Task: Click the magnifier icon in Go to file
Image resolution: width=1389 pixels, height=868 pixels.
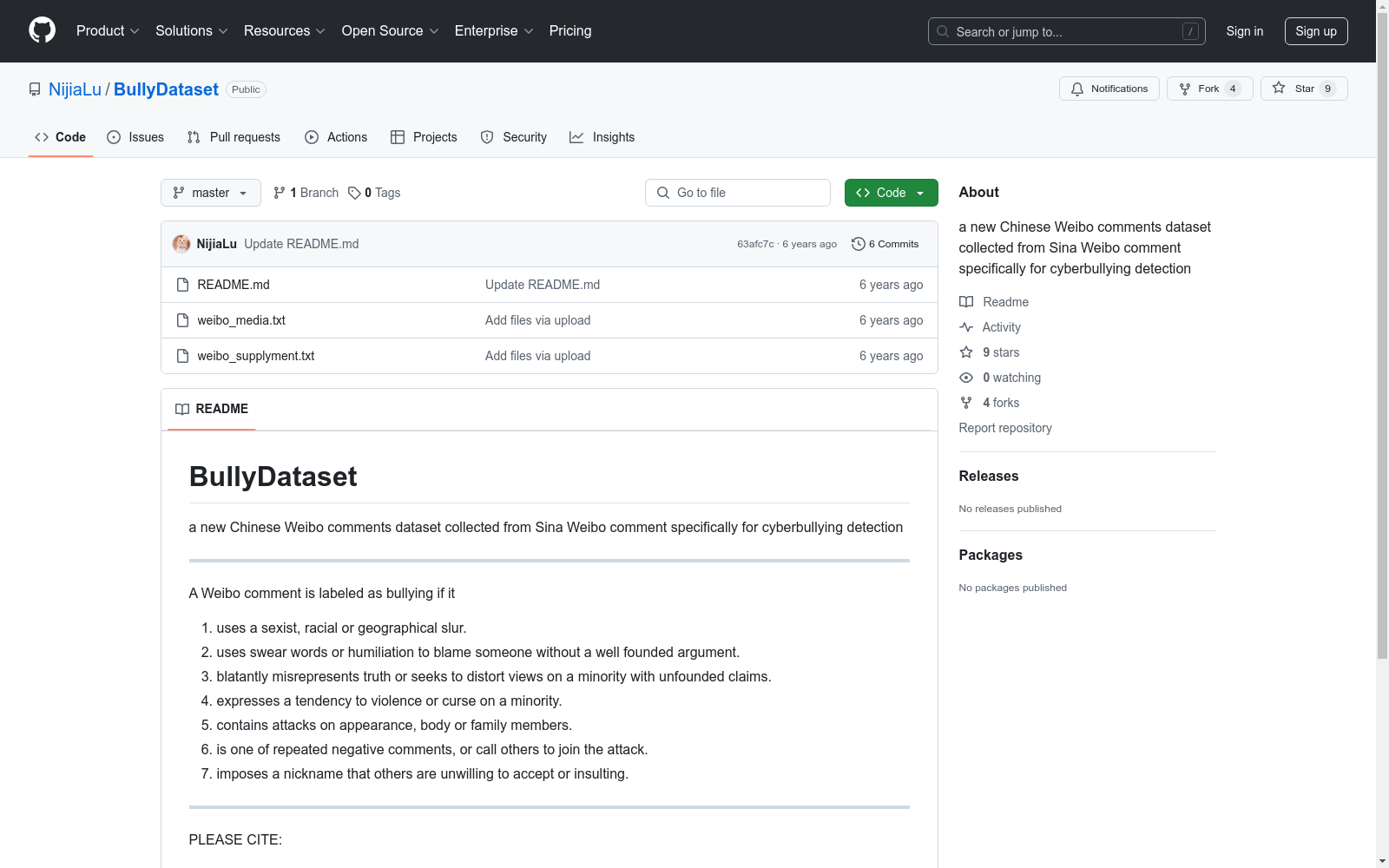Action: point(663,193)
